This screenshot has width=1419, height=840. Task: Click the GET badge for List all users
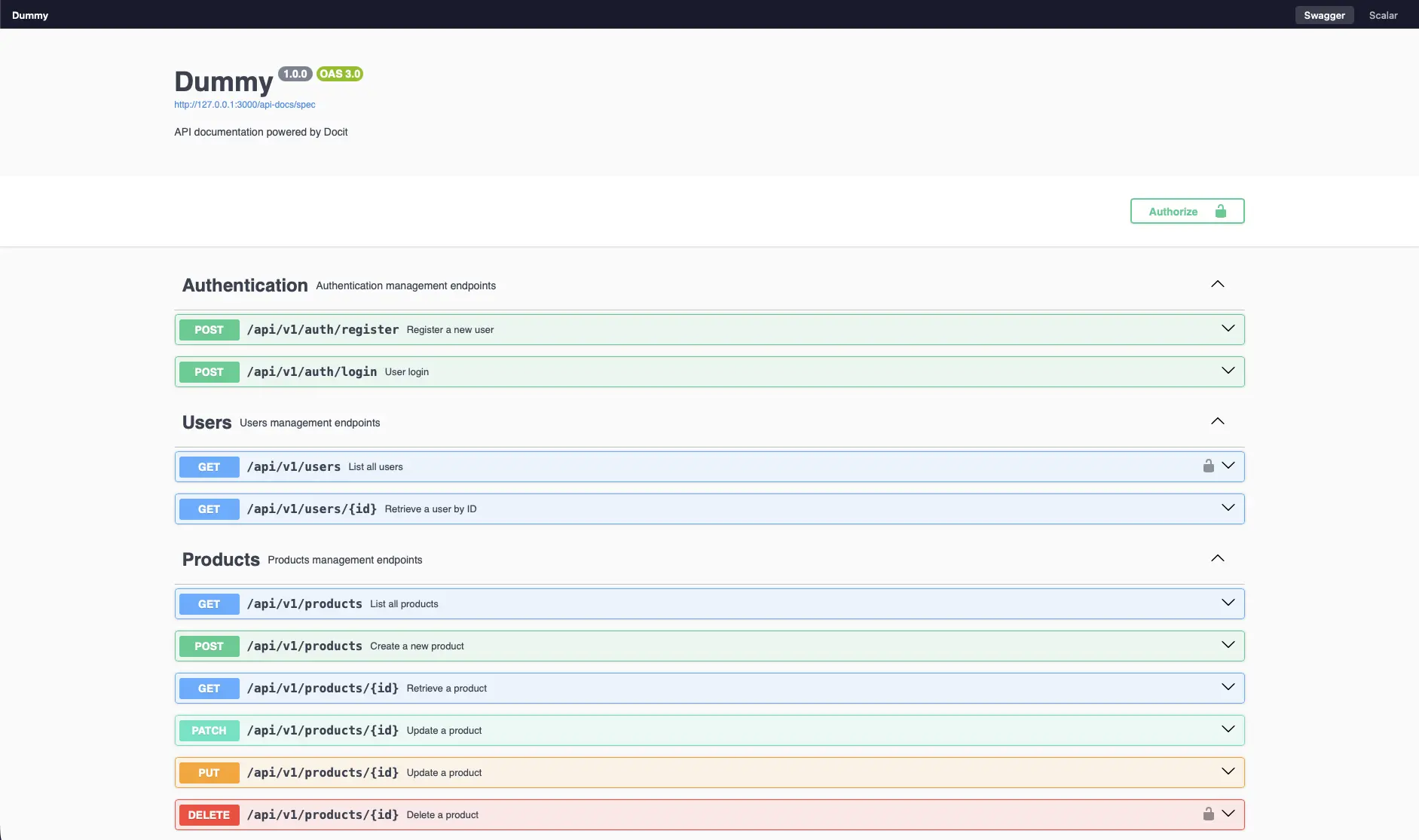point(209,467)
